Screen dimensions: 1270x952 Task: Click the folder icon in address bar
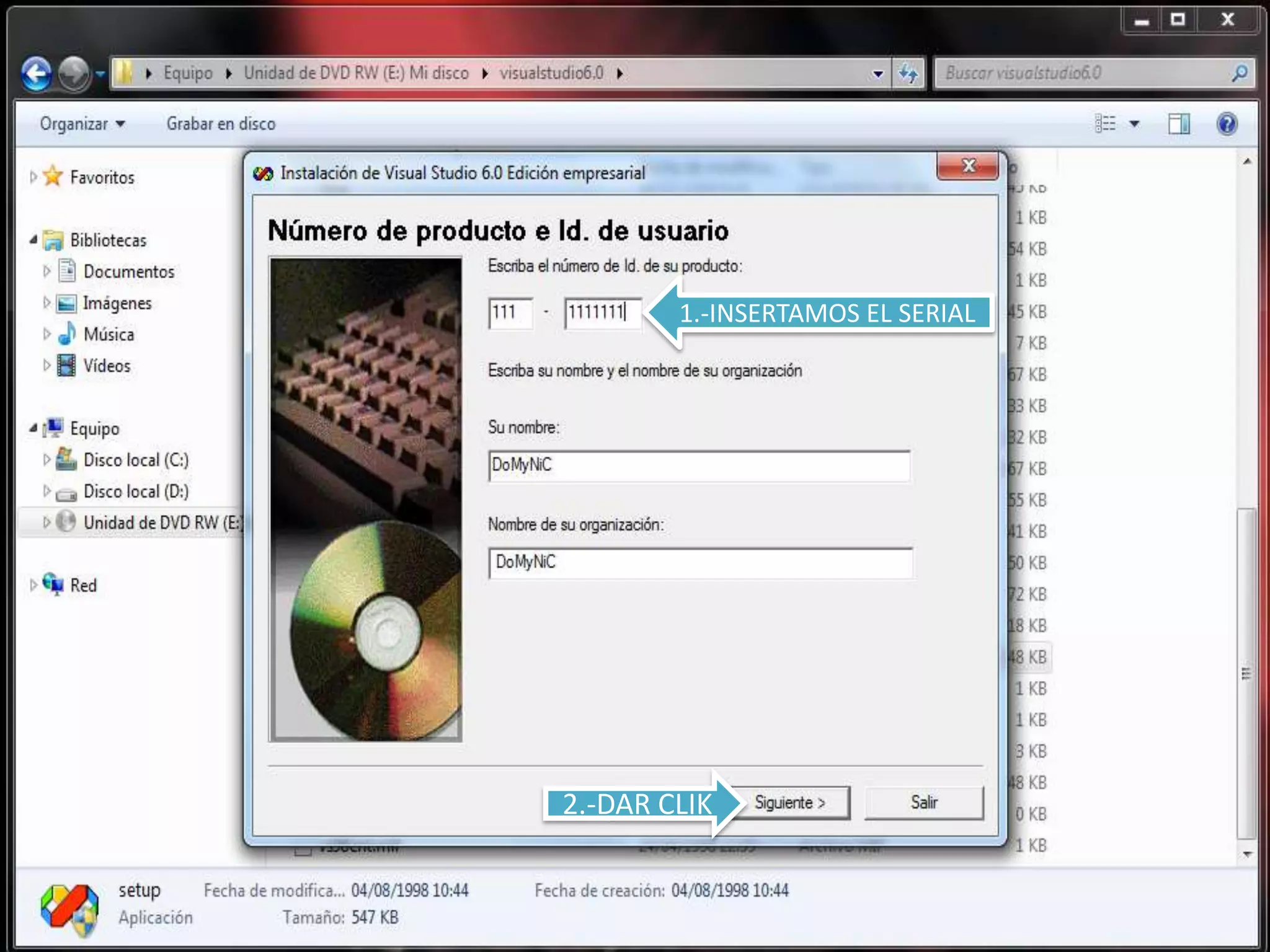click(x=124, y=73)
